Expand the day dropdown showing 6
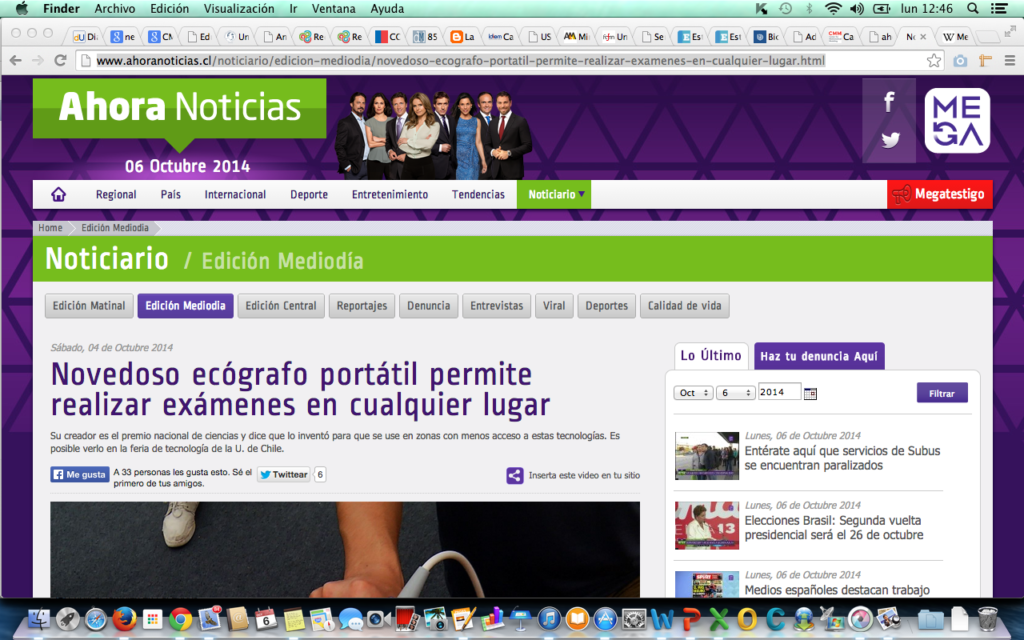 point(735,393)
